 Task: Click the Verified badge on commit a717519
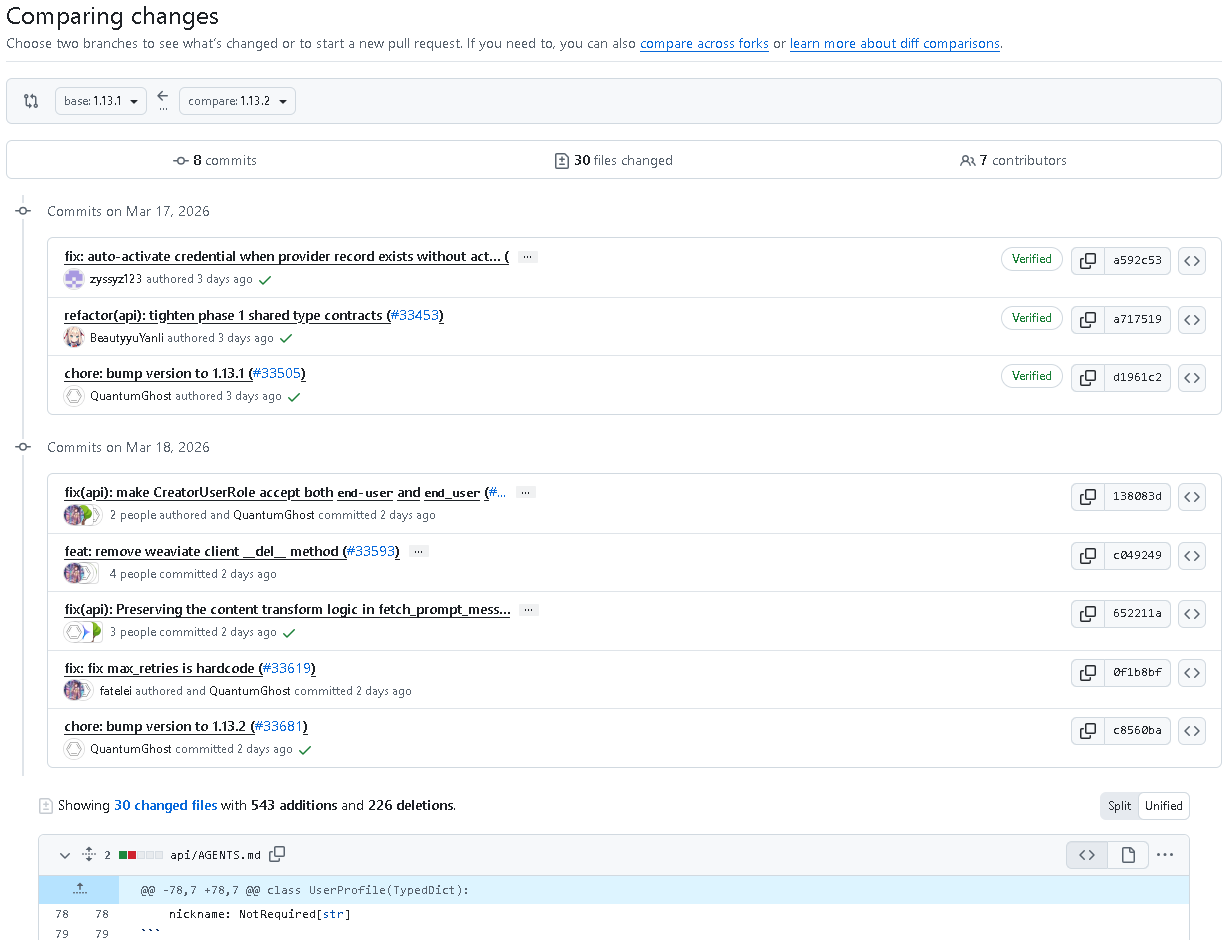(1032, 318)
